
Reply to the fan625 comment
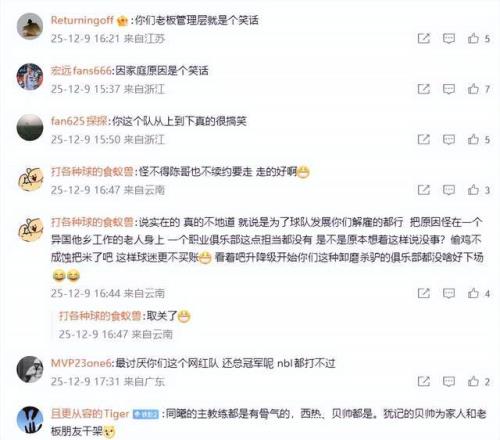tap(449, 140)
